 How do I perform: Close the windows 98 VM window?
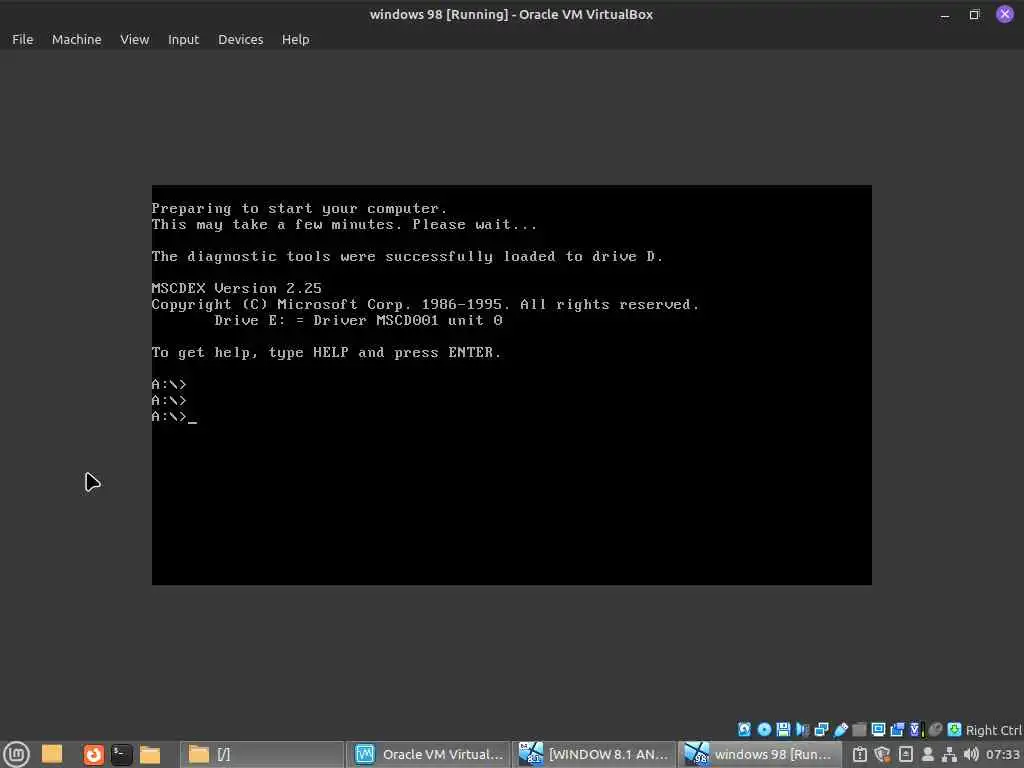(1004, 14)
